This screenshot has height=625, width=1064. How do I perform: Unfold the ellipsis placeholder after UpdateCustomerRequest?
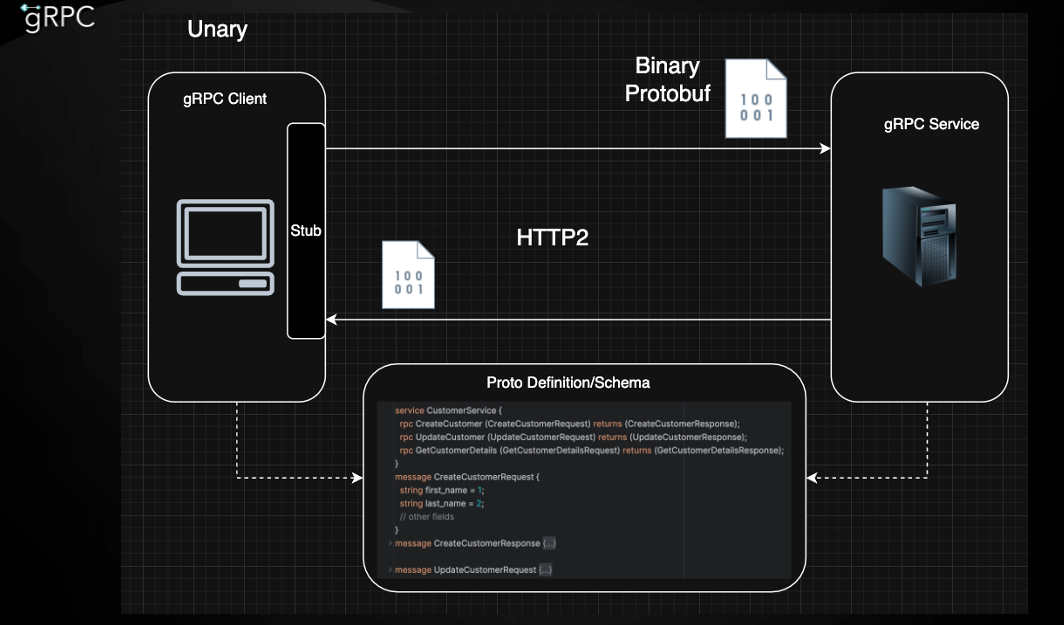(x=545, y=569)
